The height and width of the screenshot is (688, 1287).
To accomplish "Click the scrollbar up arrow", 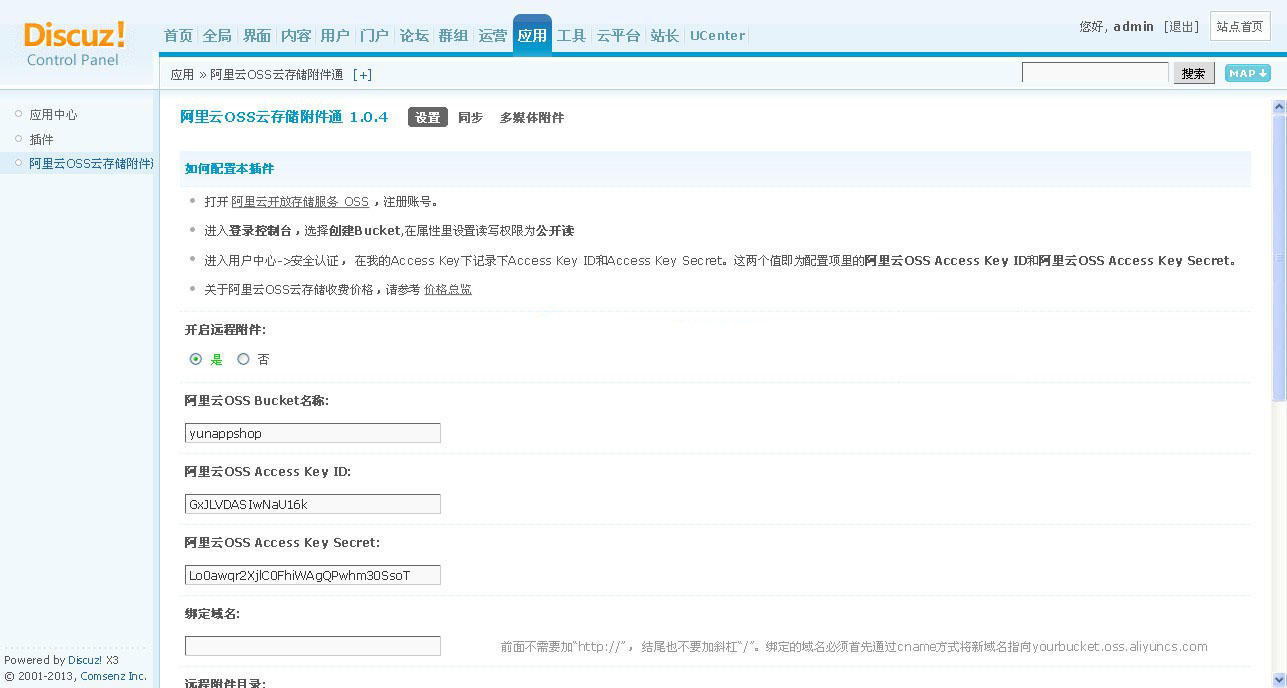I will (1278, 106).
